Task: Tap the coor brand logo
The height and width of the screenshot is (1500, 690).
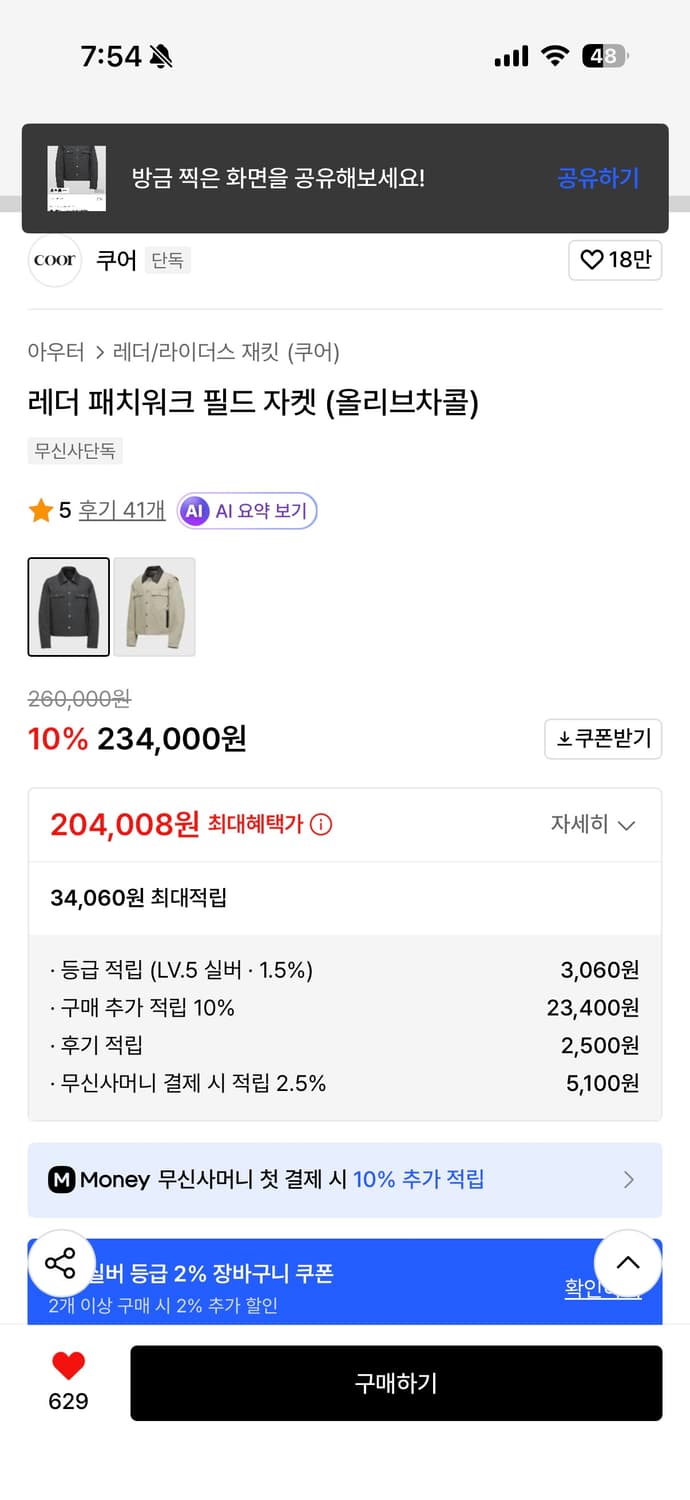Action: (x=54, y=260)
